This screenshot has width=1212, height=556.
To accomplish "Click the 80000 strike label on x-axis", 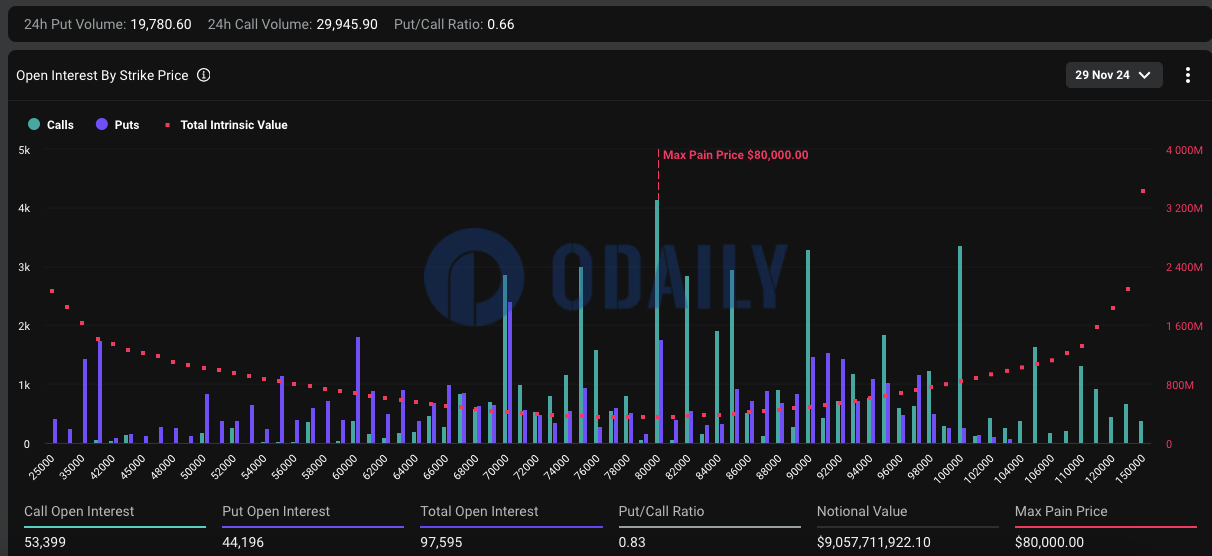I will 647,466.
